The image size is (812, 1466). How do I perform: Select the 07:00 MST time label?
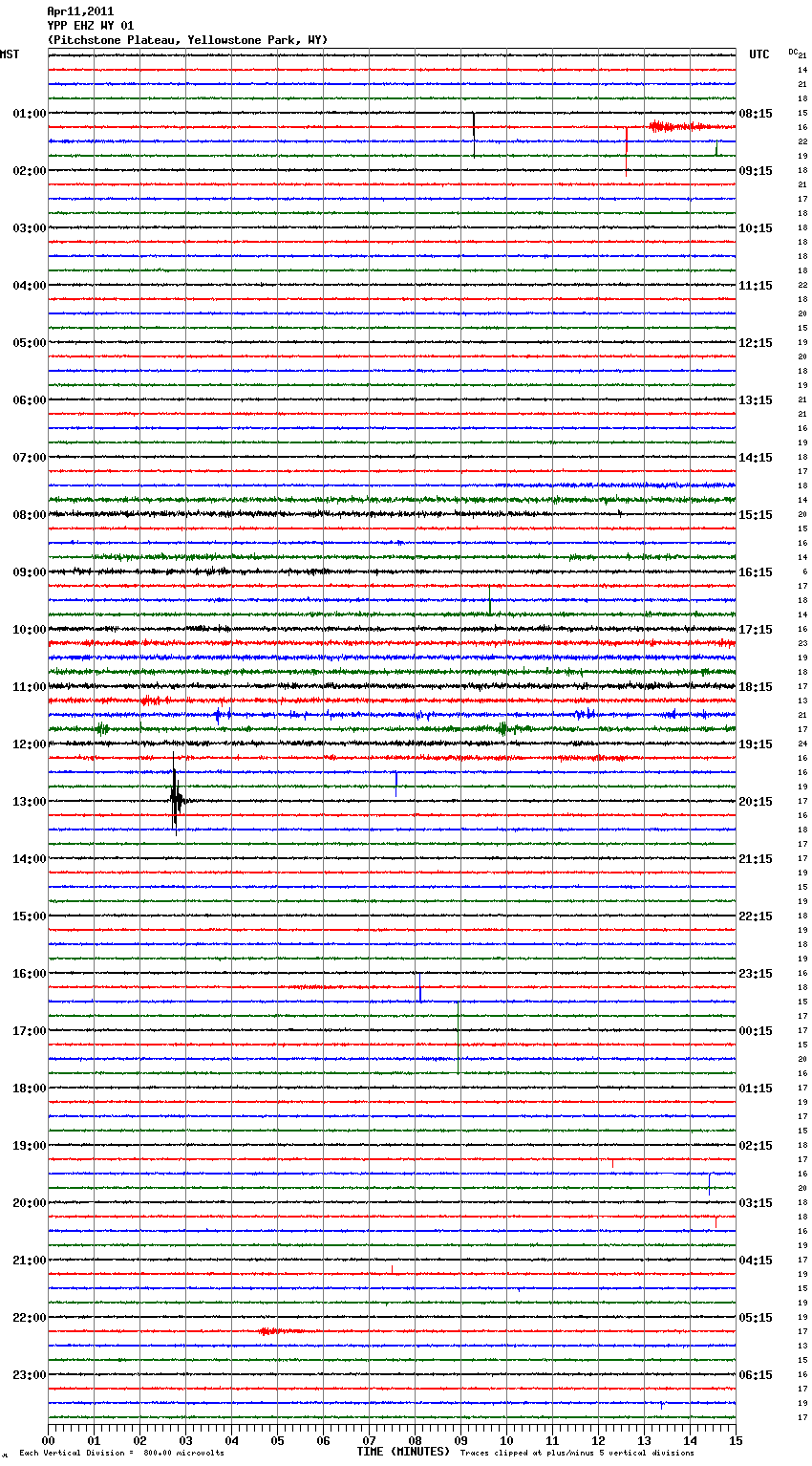click(30, 458)
